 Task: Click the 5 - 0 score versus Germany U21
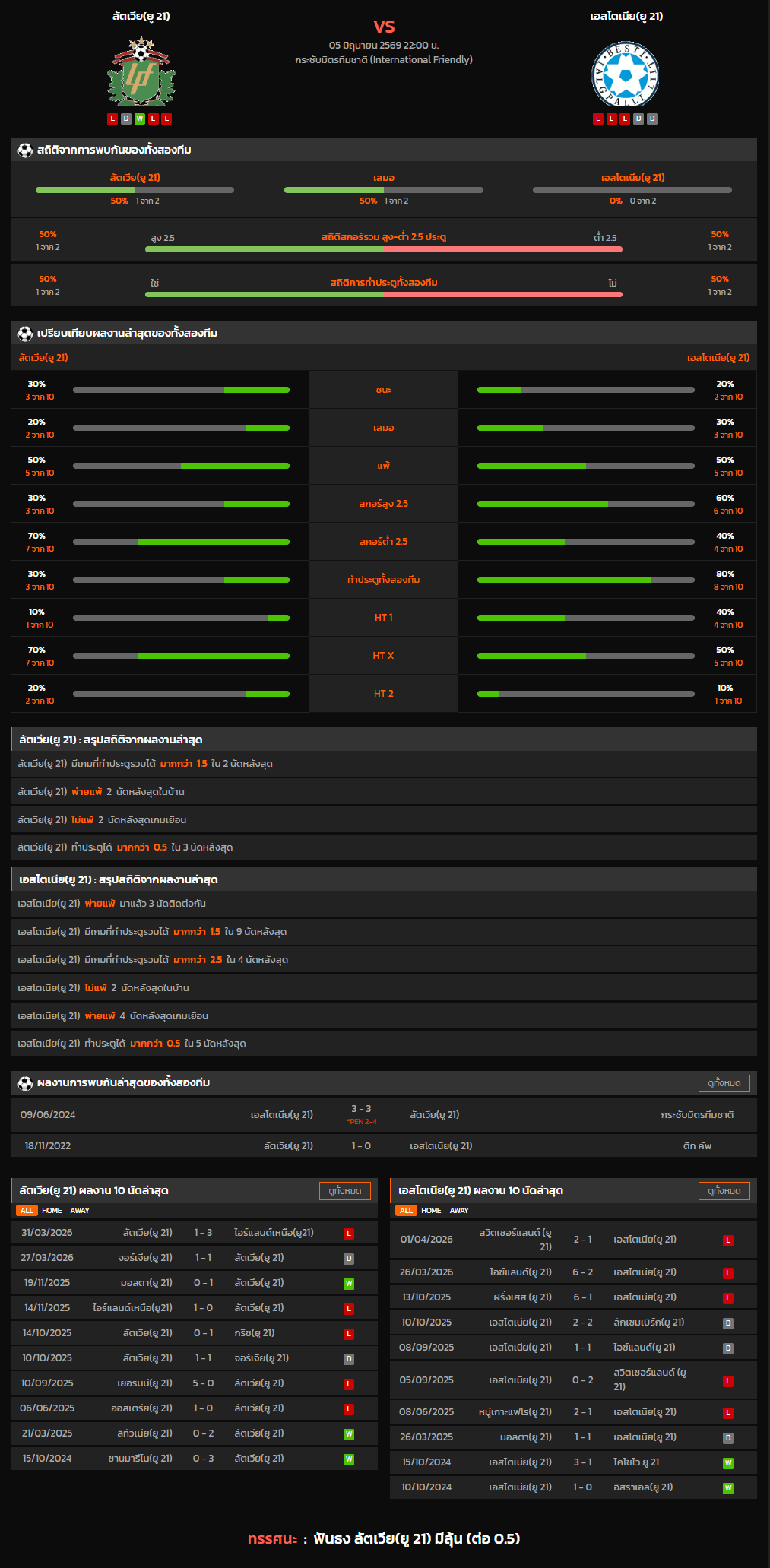(x=203, y=1383)
